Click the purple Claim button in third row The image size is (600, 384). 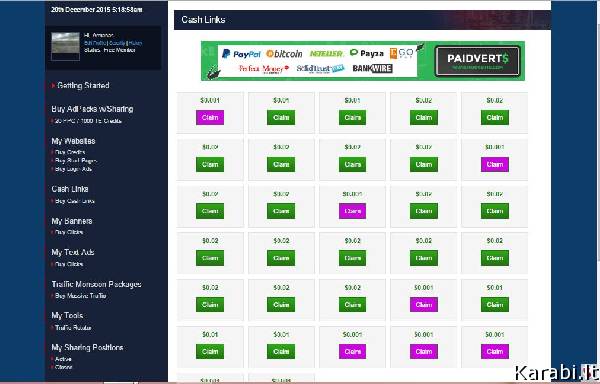352,211
